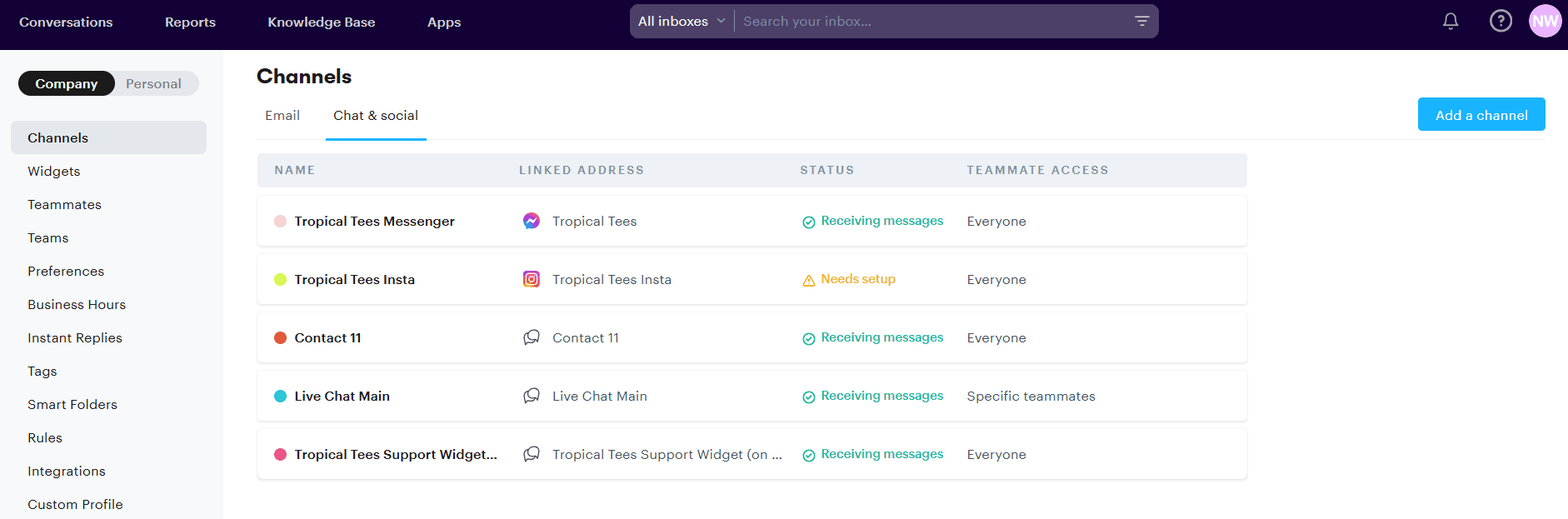Switch to the Email channels tab
The width and height of the screenshot is (1568, 519).
pyautogui.click(x=282, y=116)
